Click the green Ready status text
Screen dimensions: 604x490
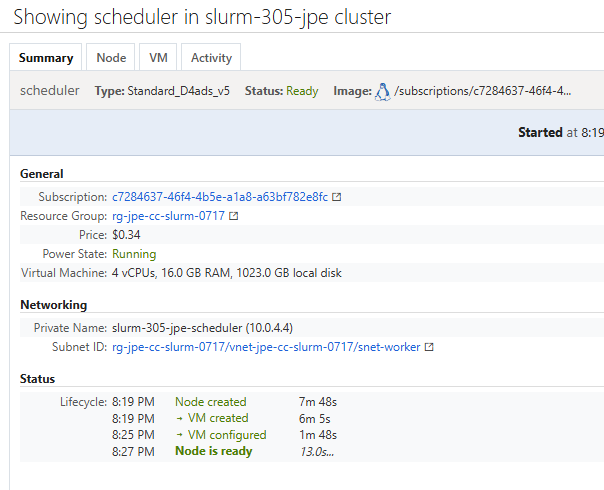pyautogui.click(x=302, y=91)
